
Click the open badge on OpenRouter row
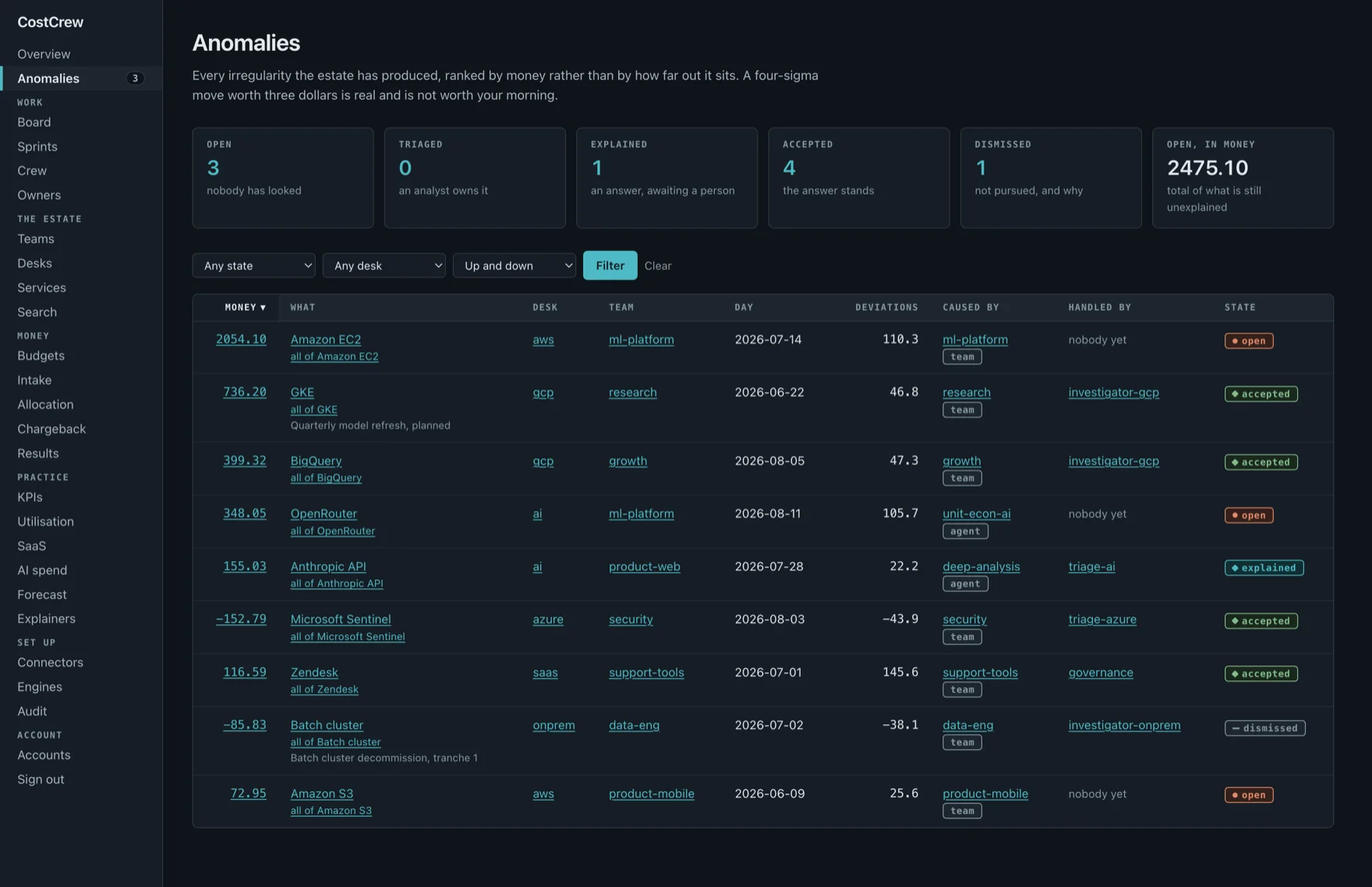[x=1249, y=515]
